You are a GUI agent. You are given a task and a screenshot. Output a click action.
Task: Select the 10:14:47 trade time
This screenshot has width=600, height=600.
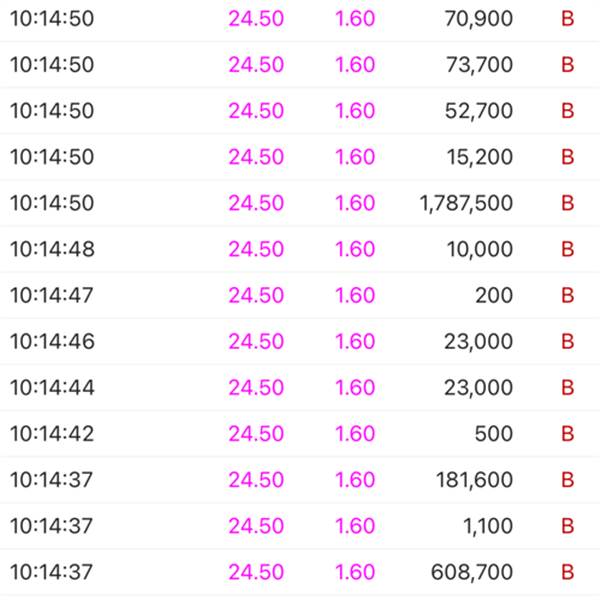pos(52,295)
